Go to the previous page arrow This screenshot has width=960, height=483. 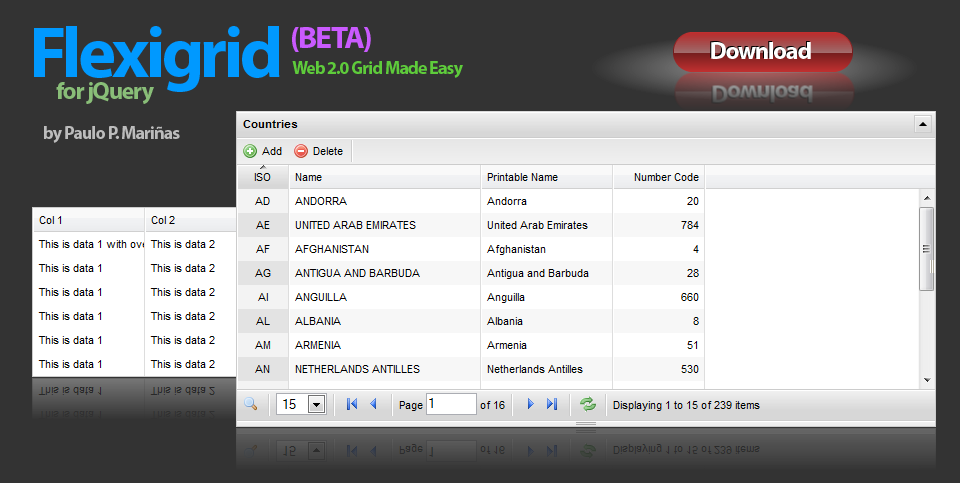click(374, 404)
